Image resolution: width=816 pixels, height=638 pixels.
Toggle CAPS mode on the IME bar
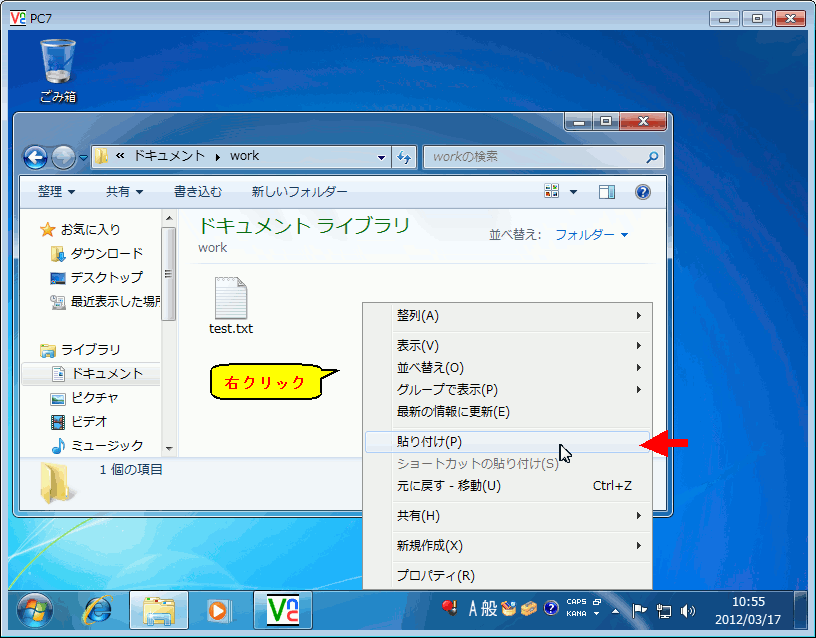point(575,602)
